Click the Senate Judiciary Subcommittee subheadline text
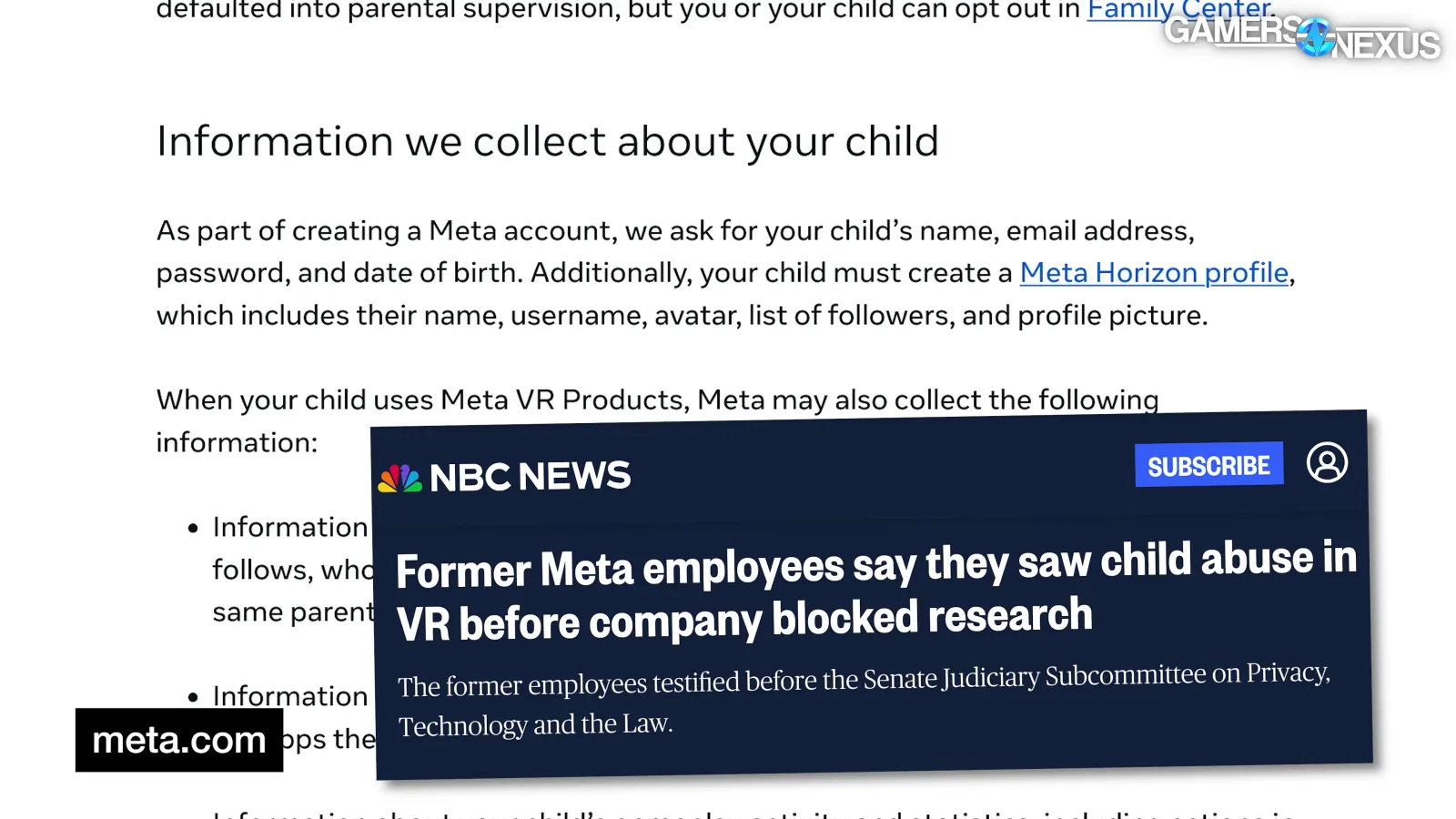The width and height of the screenshot is (1456, 819). tap(864, 700)
